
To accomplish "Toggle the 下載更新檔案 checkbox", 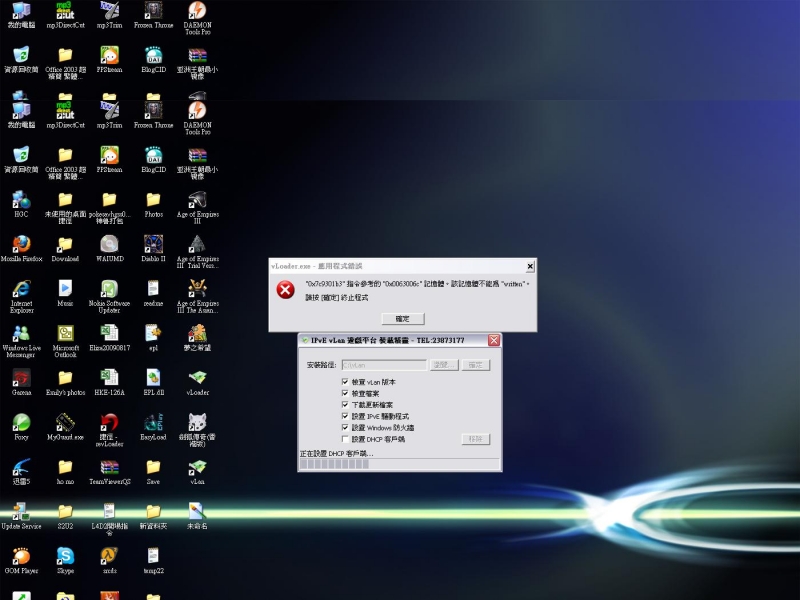I will point(345,405).
